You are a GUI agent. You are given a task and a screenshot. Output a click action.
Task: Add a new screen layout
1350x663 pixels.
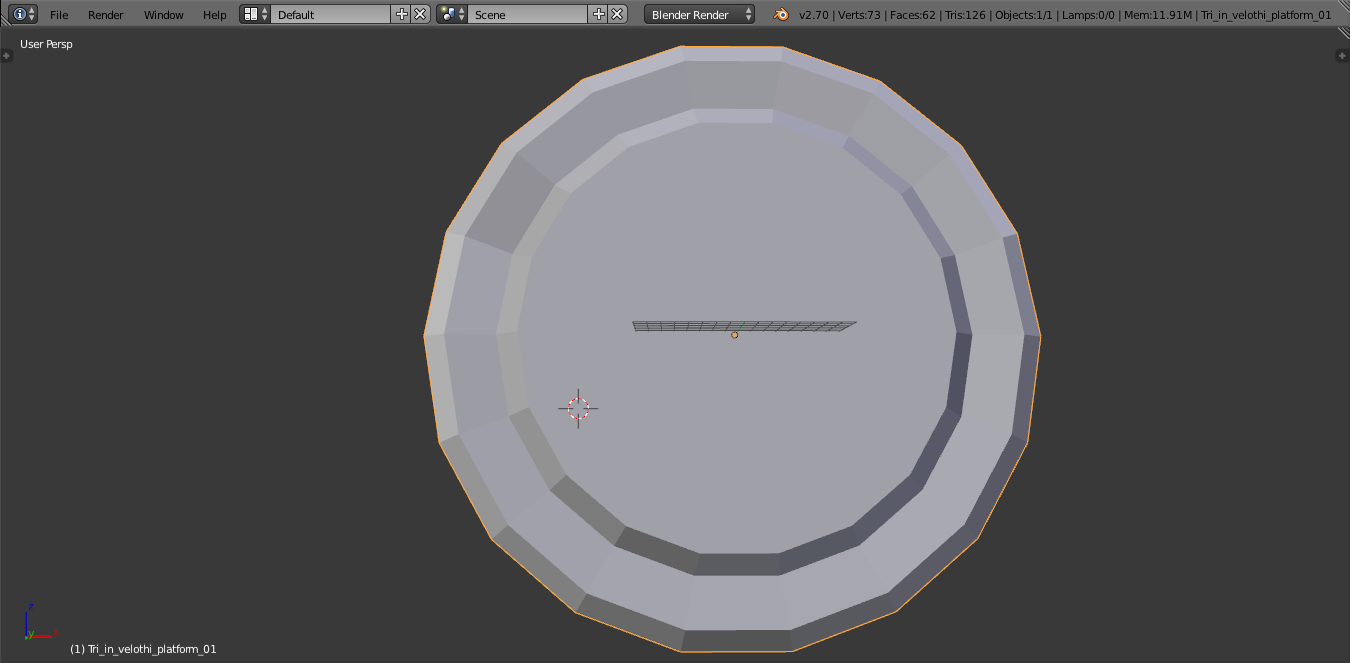pos(402,14)
